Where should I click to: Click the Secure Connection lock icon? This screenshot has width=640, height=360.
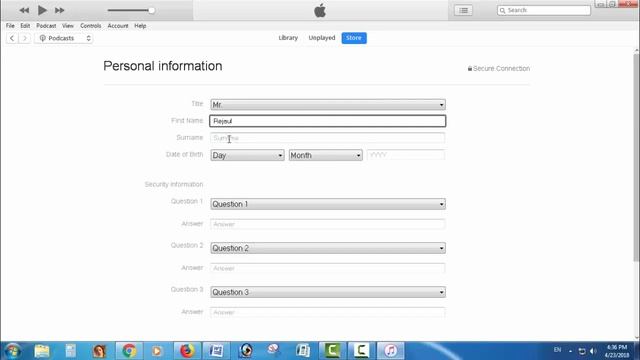coord(470,69)
